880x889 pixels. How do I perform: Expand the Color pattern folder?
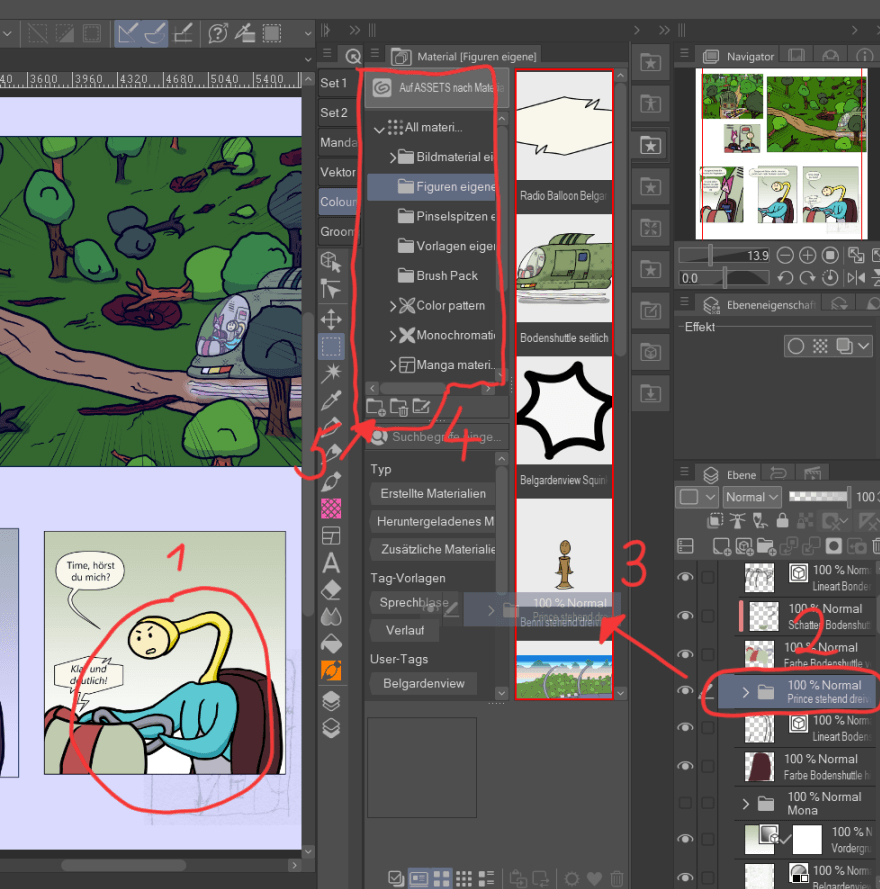tap(393, 306)
